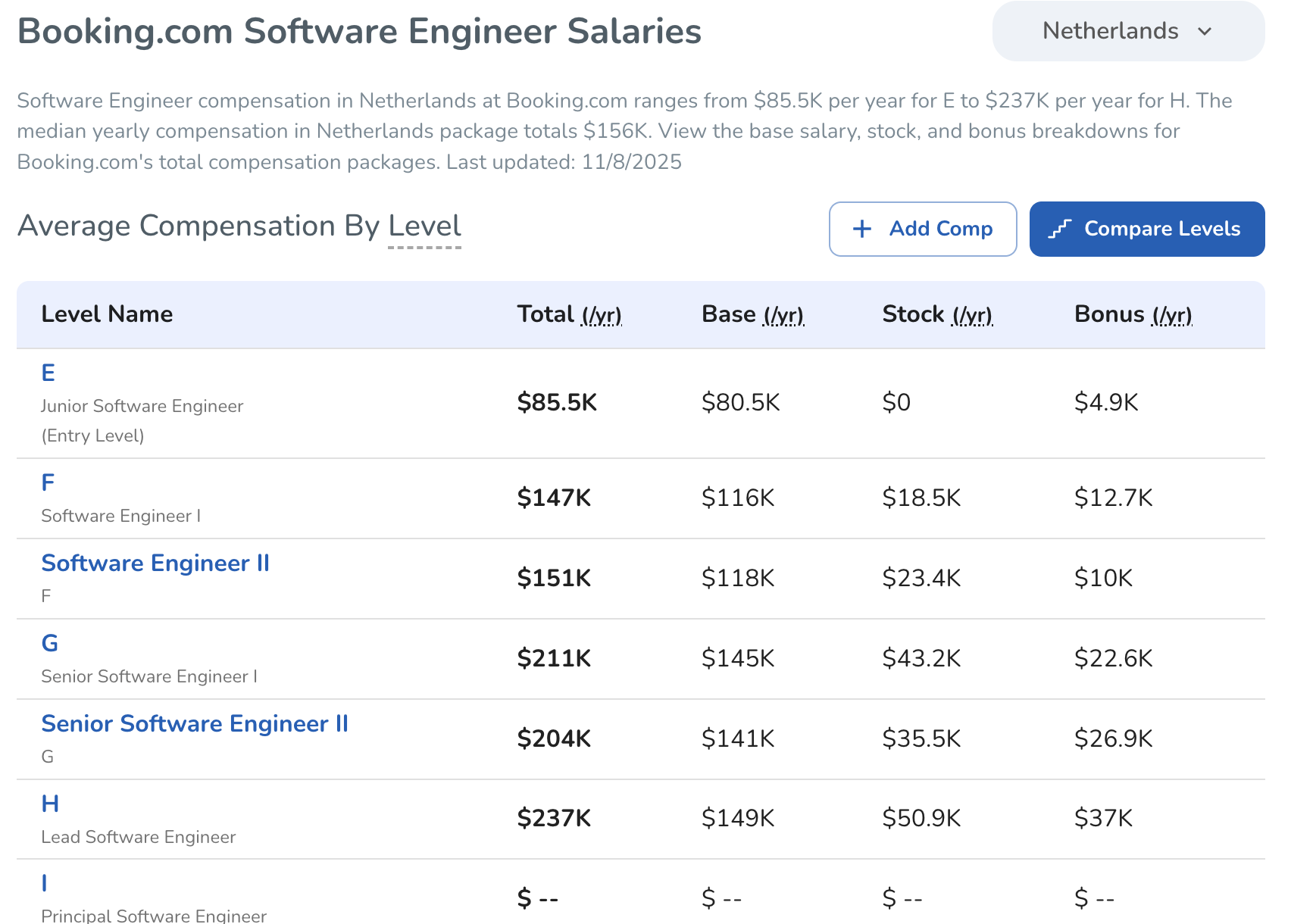Open the E level link
Image resolution: width=1291 pixels, height=924 pixels.
coord(48,373)
